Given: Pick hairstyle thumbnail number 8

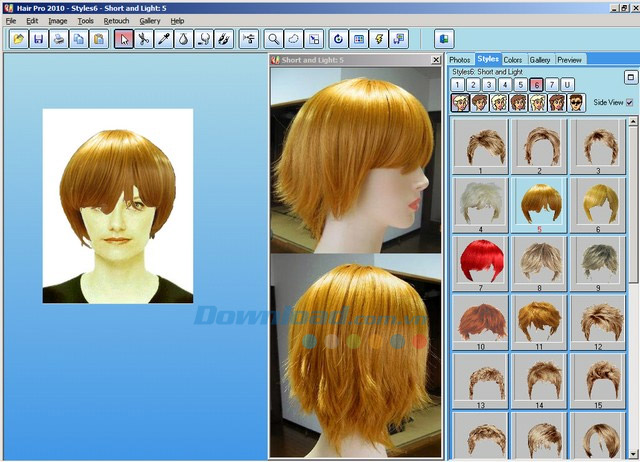Looking at the screenshot, I should point(539,264).
